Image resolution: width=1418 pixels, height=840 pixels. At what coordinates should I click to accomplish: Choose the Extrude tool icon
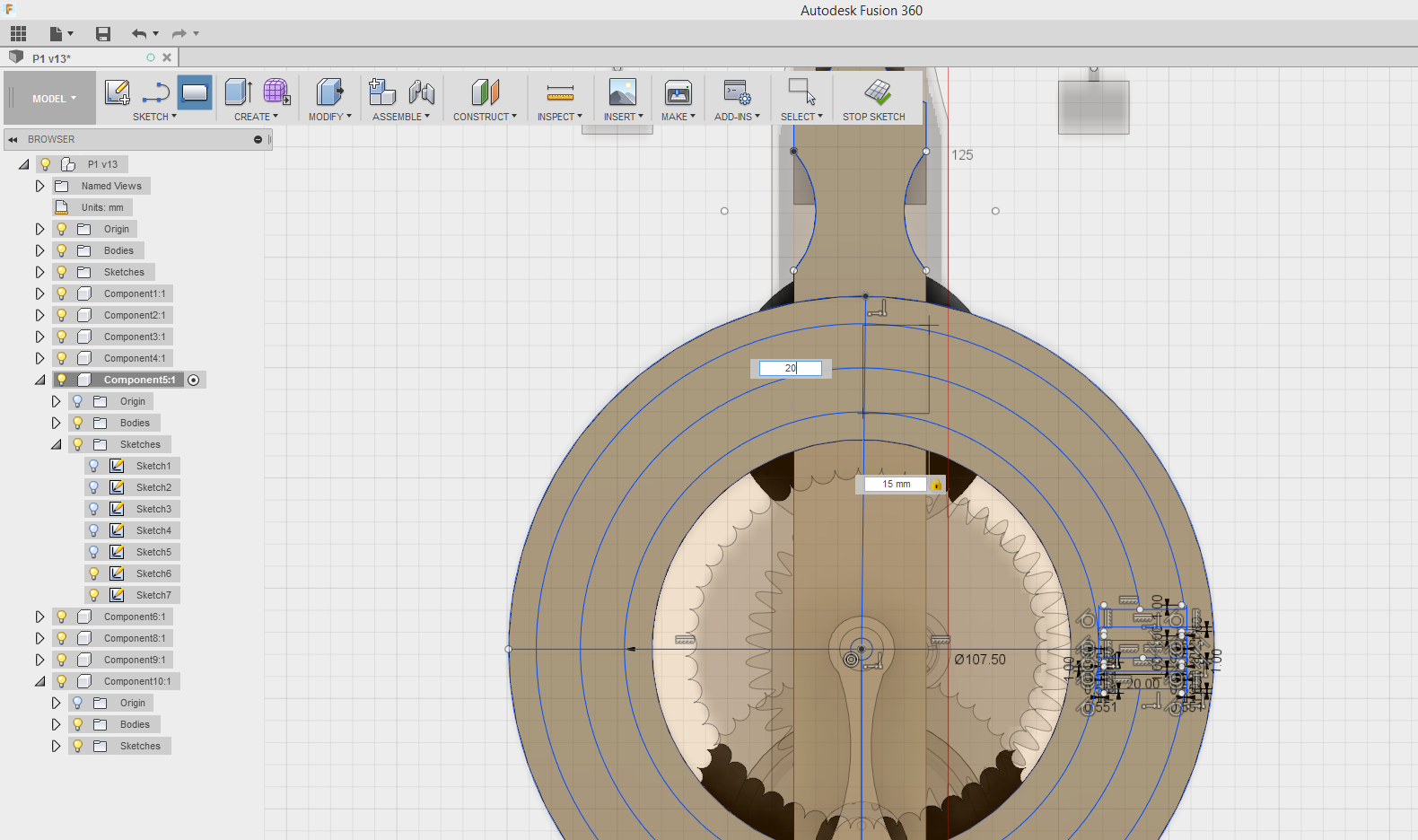tap(238, 92)
